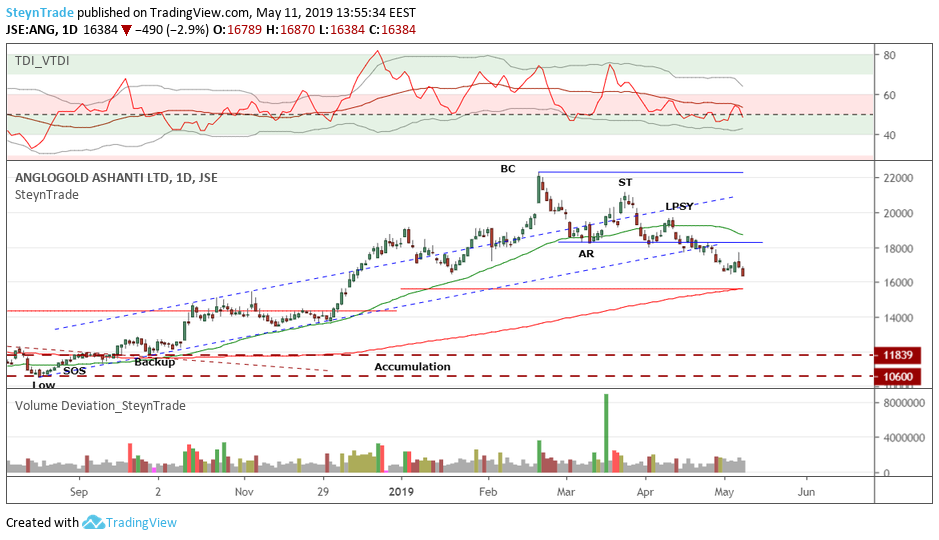939x540 pixels.
Task: Click the SOS annotation text
Action: 75,371
